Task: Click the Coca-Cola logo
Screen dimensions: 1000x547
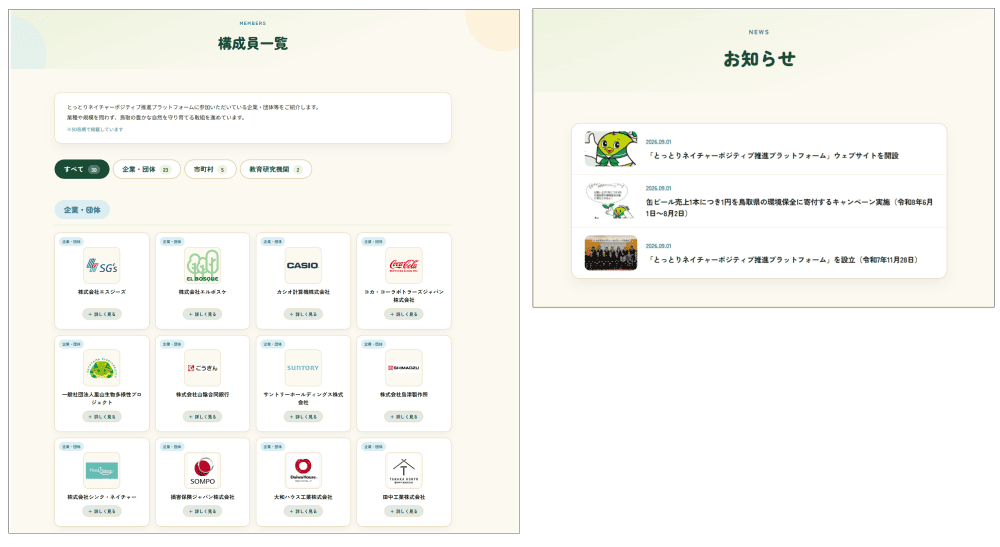Action: (x=404, y=265)
